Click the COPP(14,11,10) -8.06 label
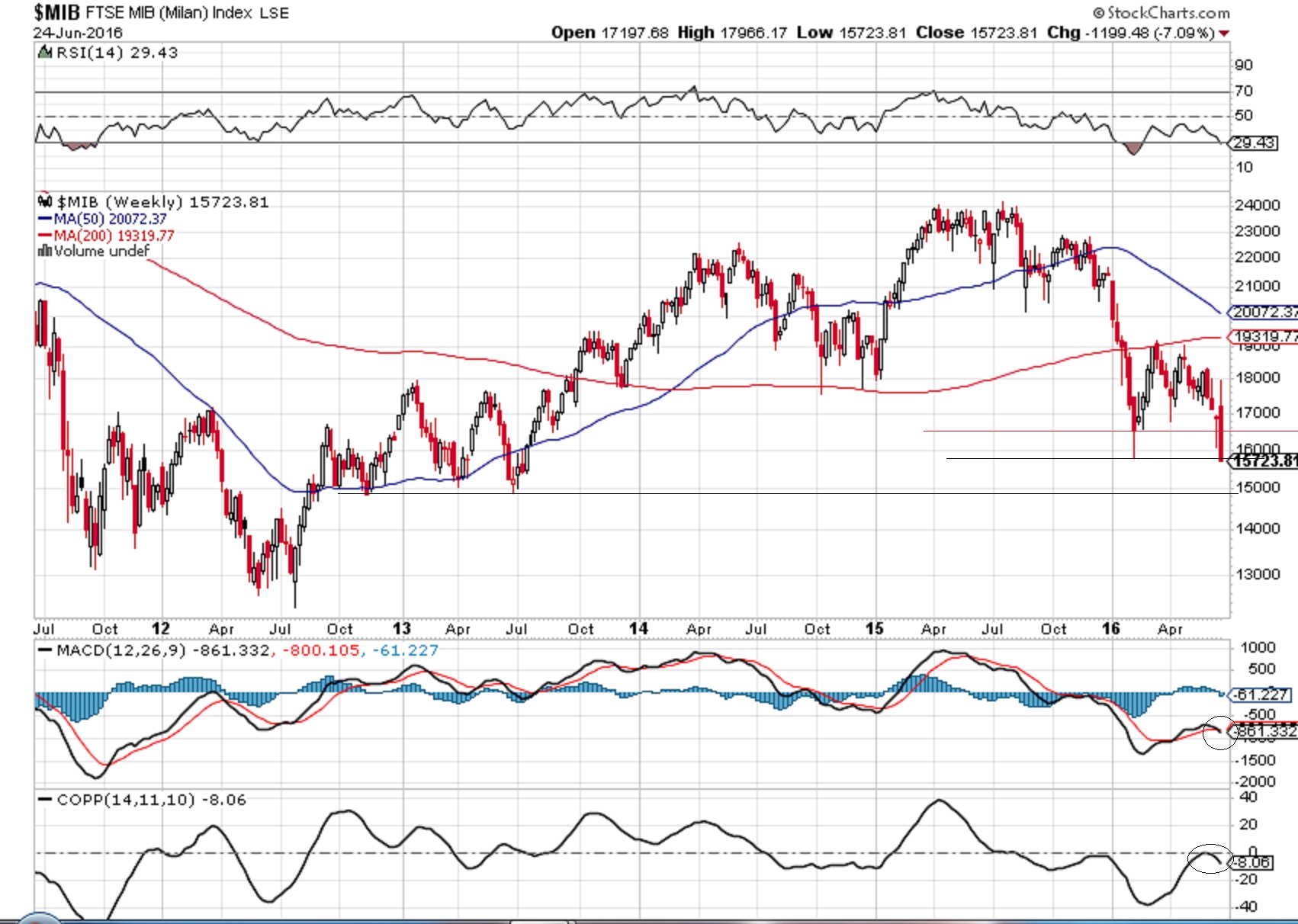The image size is (1298, 924). (151, 800)
